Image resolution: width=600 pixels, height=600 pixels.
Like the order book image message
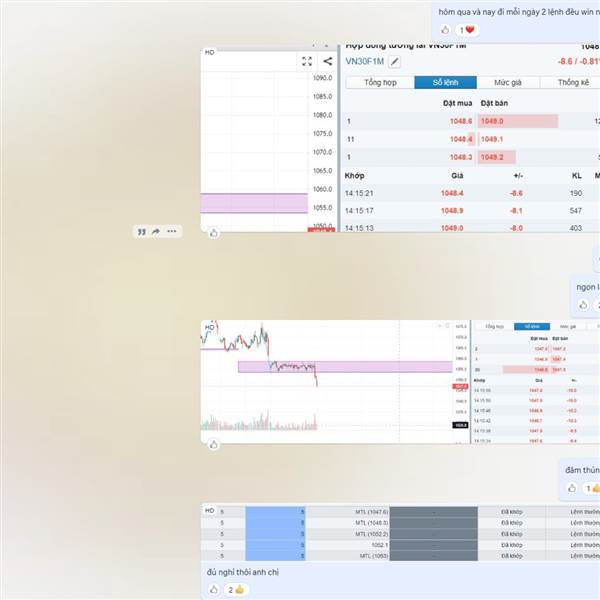[x=214, y=233]
